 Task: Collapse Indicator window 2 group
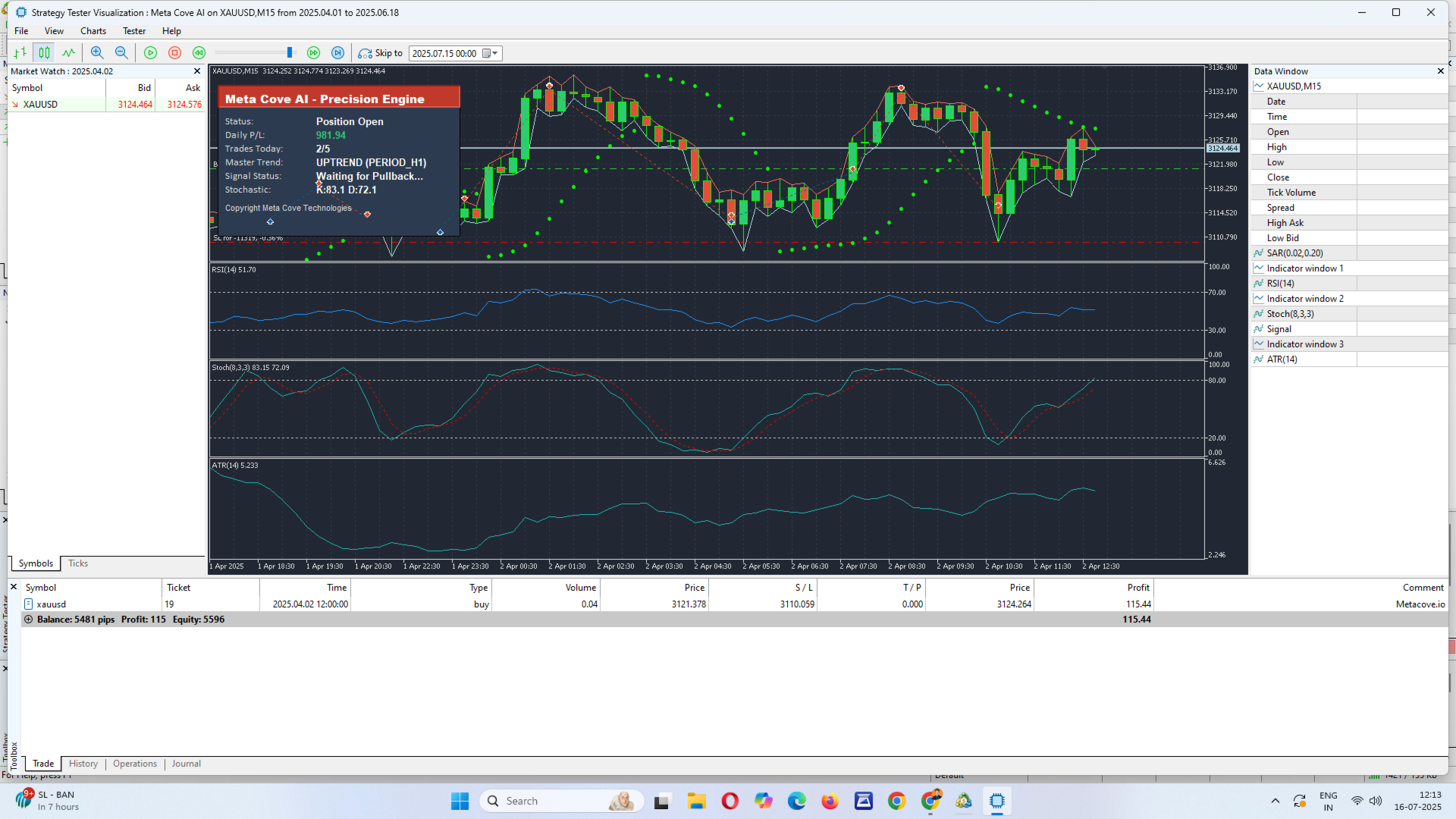(1259, 299)
